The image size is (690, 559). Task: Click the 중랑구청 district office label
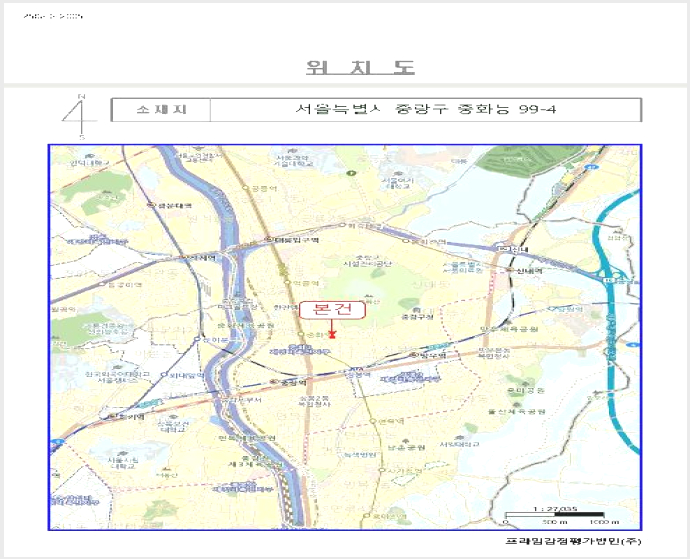coord(418,316)
